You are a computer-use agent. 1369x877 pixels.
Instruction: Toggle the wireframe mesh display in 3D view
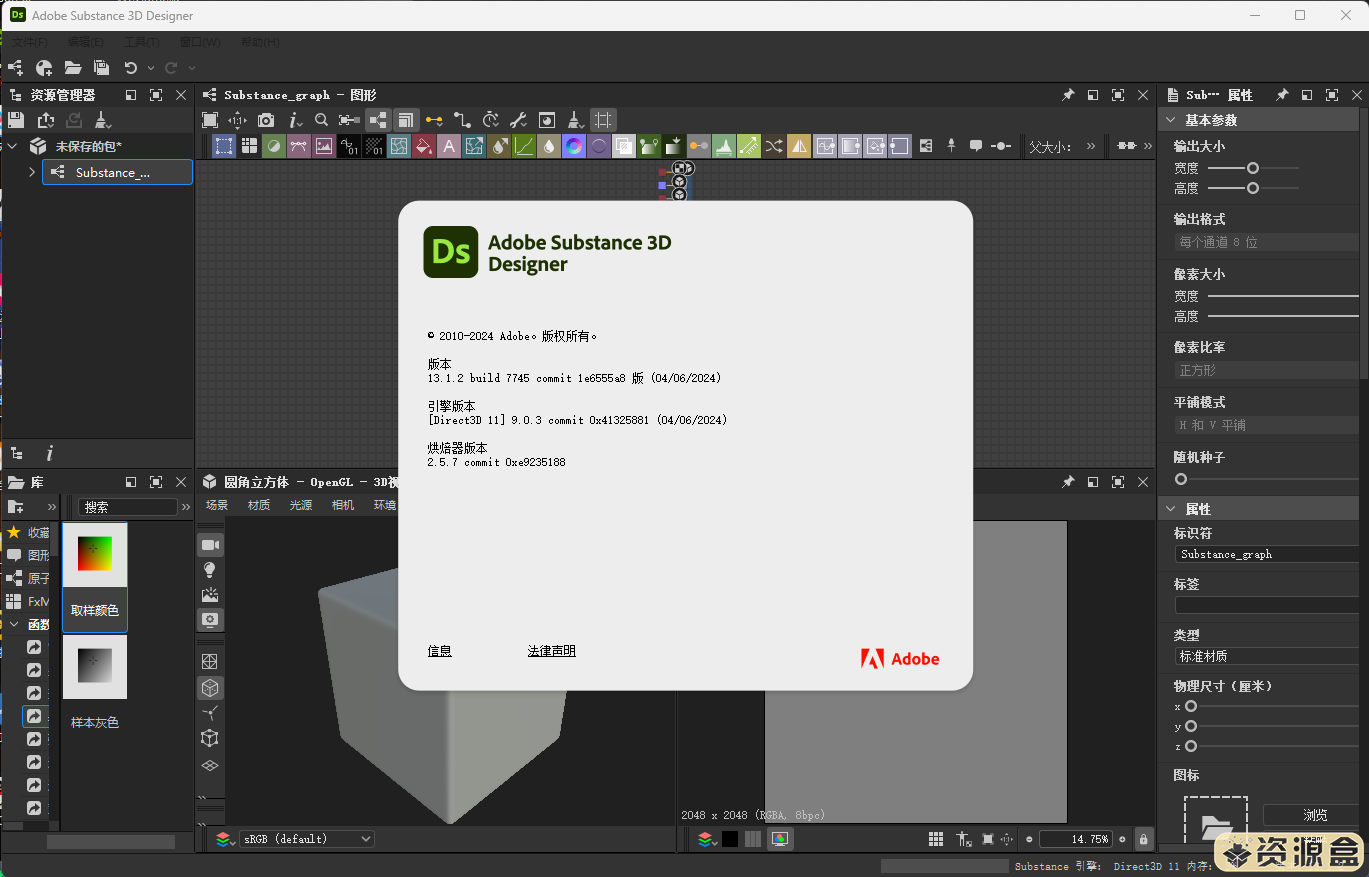(x=210, y=662)
